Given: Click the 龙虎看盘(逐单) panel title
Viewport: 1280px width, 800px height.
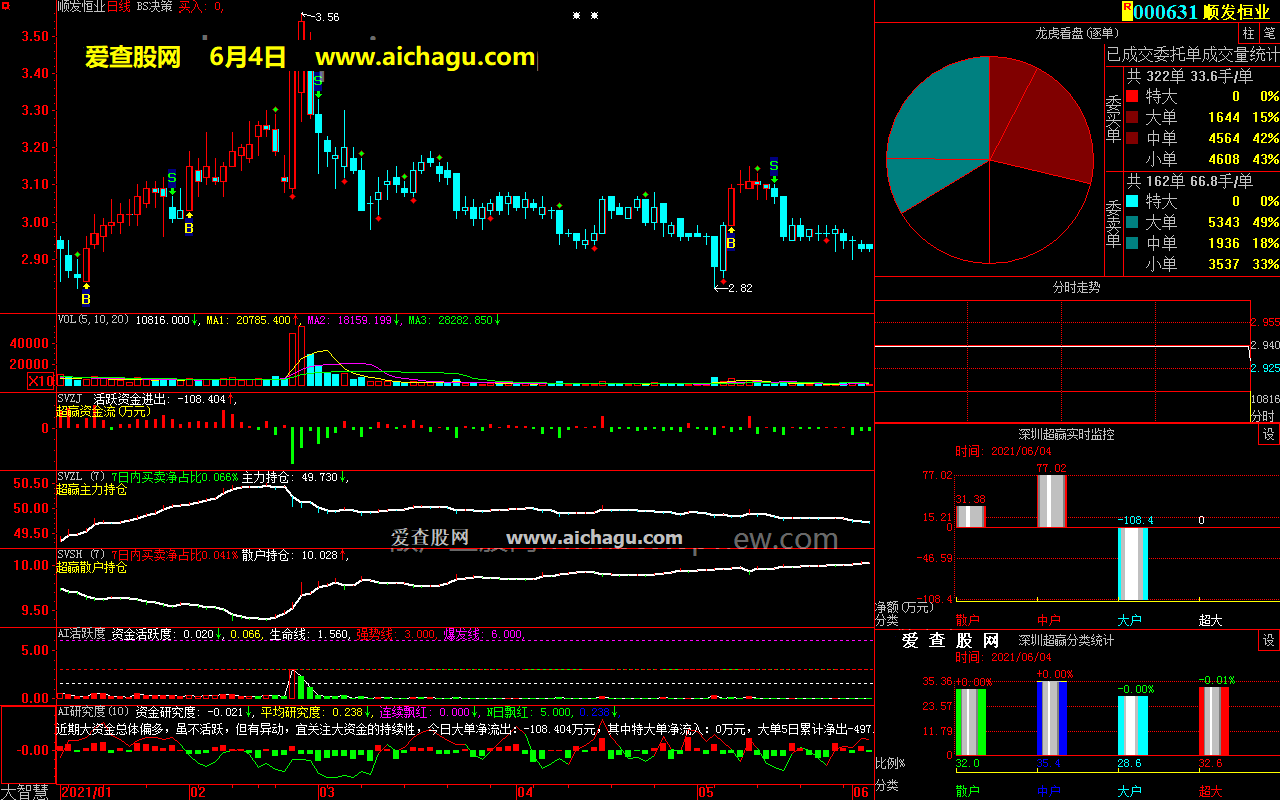Looking at the screenshot, I should (x=1076, y=33).
